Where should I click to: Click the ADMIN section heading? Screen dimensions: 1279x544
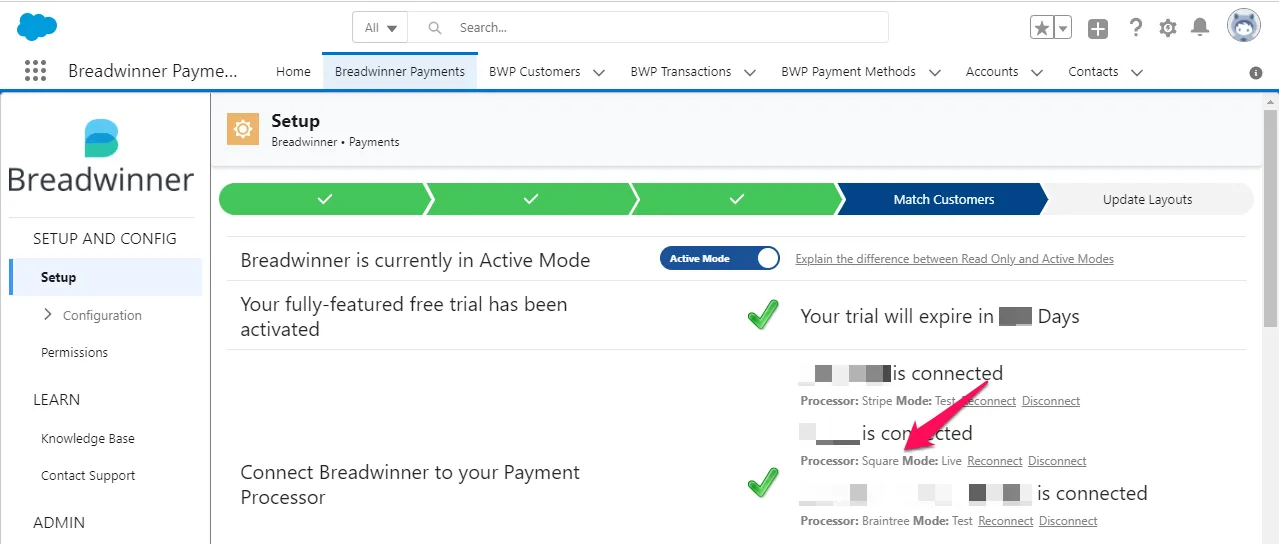59,523
